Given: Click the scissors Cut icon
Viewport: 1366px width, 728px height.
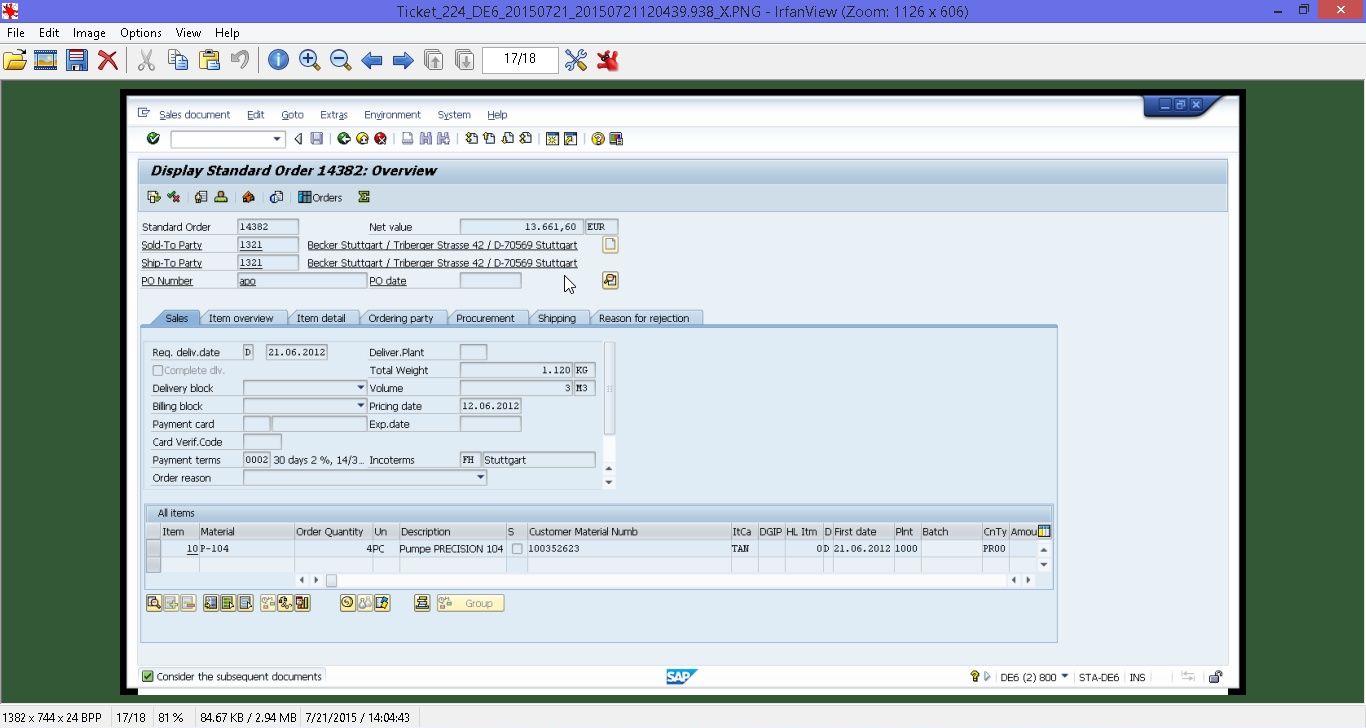Looking at the screenshot, I should (146, 60).
